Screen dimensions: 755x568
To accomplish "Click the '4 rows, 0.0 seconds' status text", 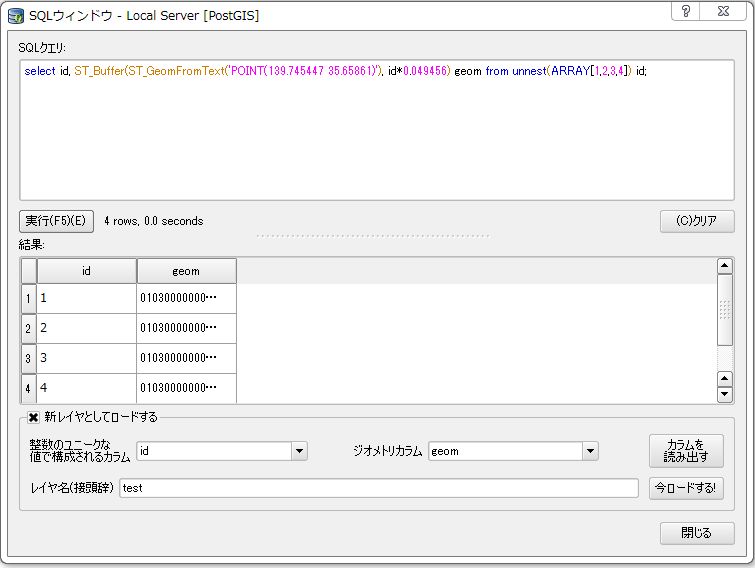I will [x=154, y=221].
